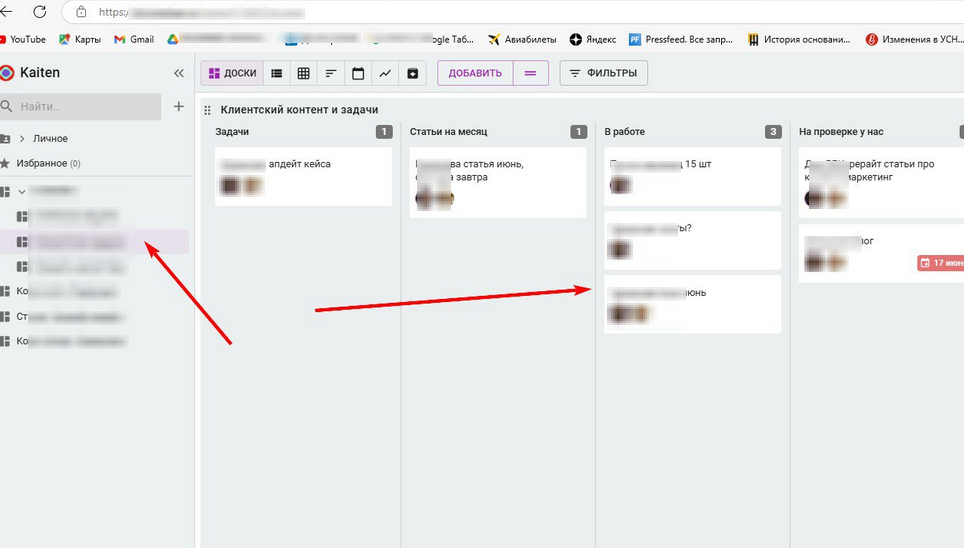The image size is (964, 548).
Task: Open Избранное favorites section
Action: tap(41, 163)
